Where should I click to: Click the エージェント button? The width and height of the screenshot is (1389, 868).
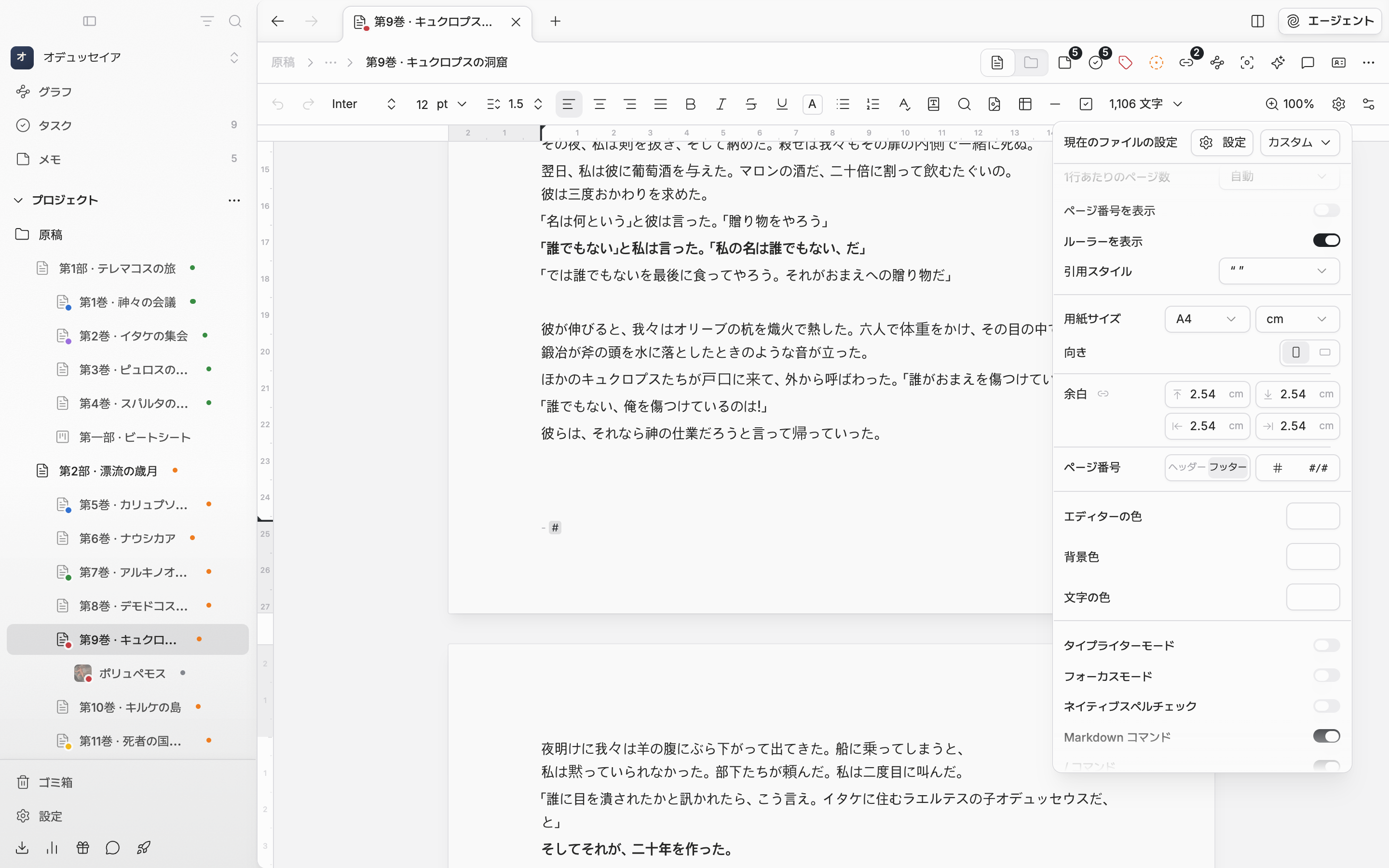(1330, 21)
